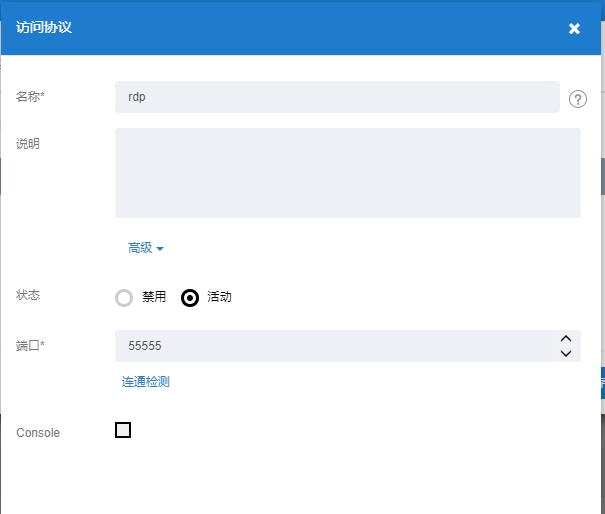Click the 名称 field label
Image resolution: width=605 pixels, height=514 pixels.
click(x=31, y=97)
